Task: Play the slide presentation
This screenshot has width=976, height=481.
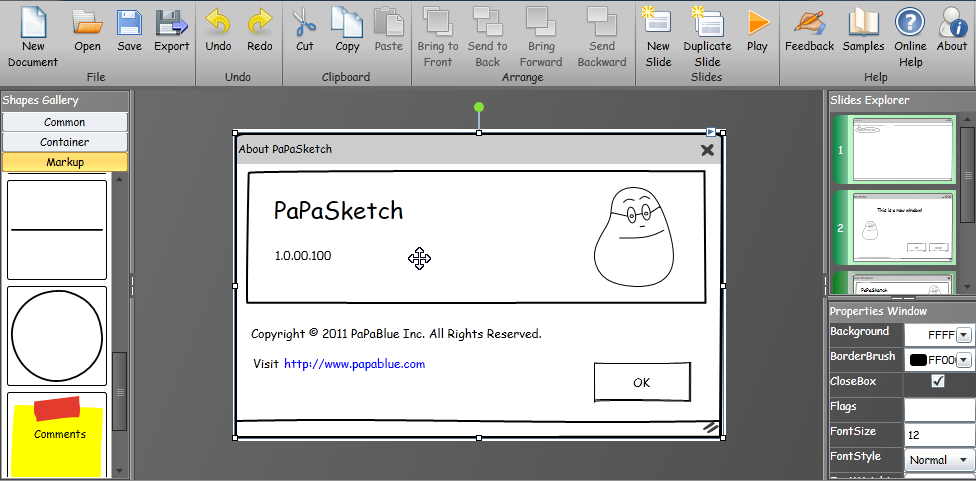Action: pos(757,24)
